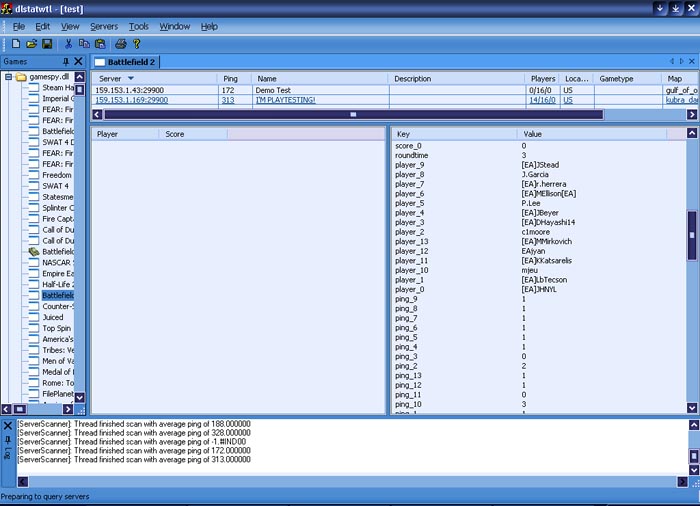The image size is (700, 506).
Task: Click the Copy toolbar icon
Action: click(x=84, y=44)
